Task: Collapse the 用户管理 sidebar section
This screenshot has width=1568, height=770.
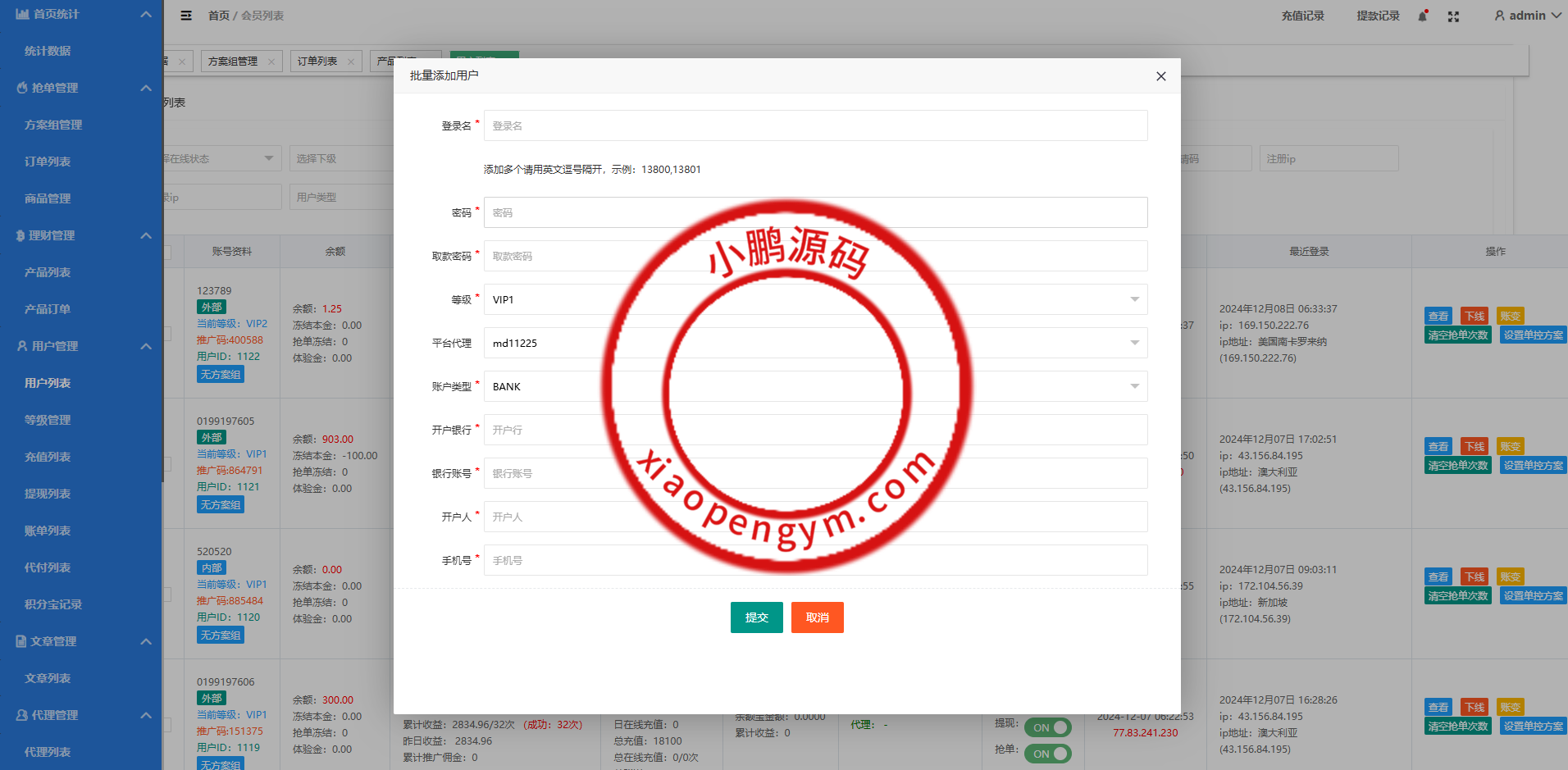Action: pyautogui.click(x=146, y=346)
